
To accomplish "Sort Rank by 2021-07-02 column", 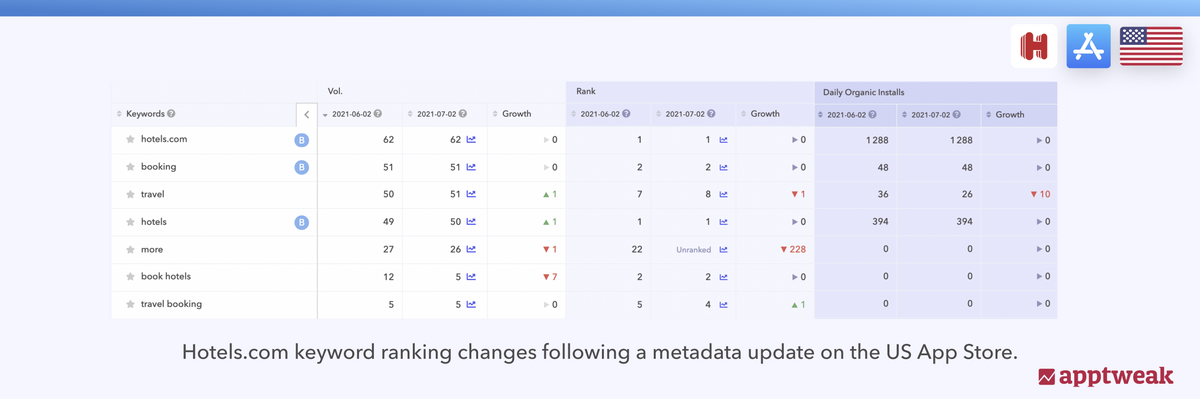I will [659, 114].
